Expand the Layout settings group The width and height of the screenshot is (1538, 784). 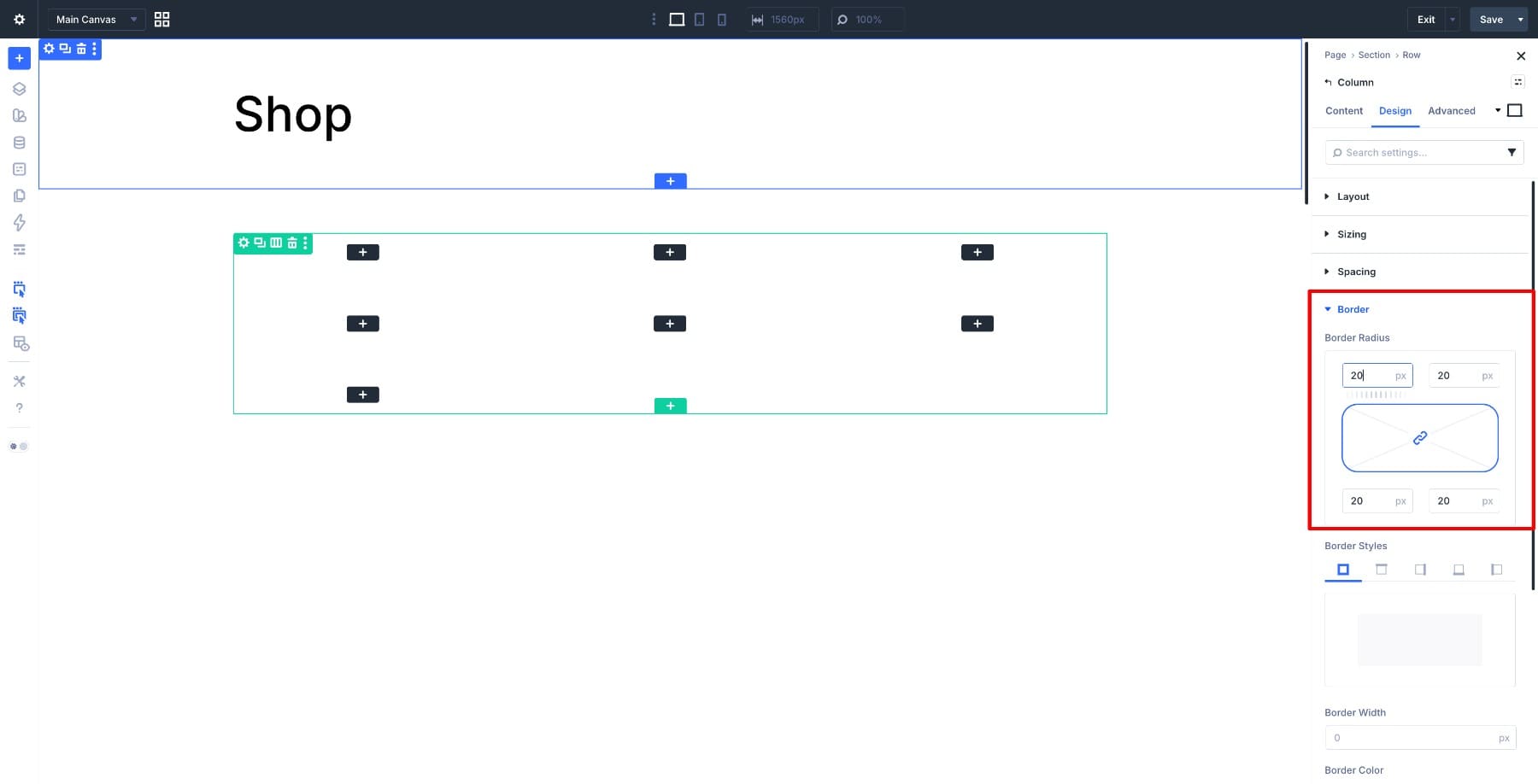(1353, 196)
